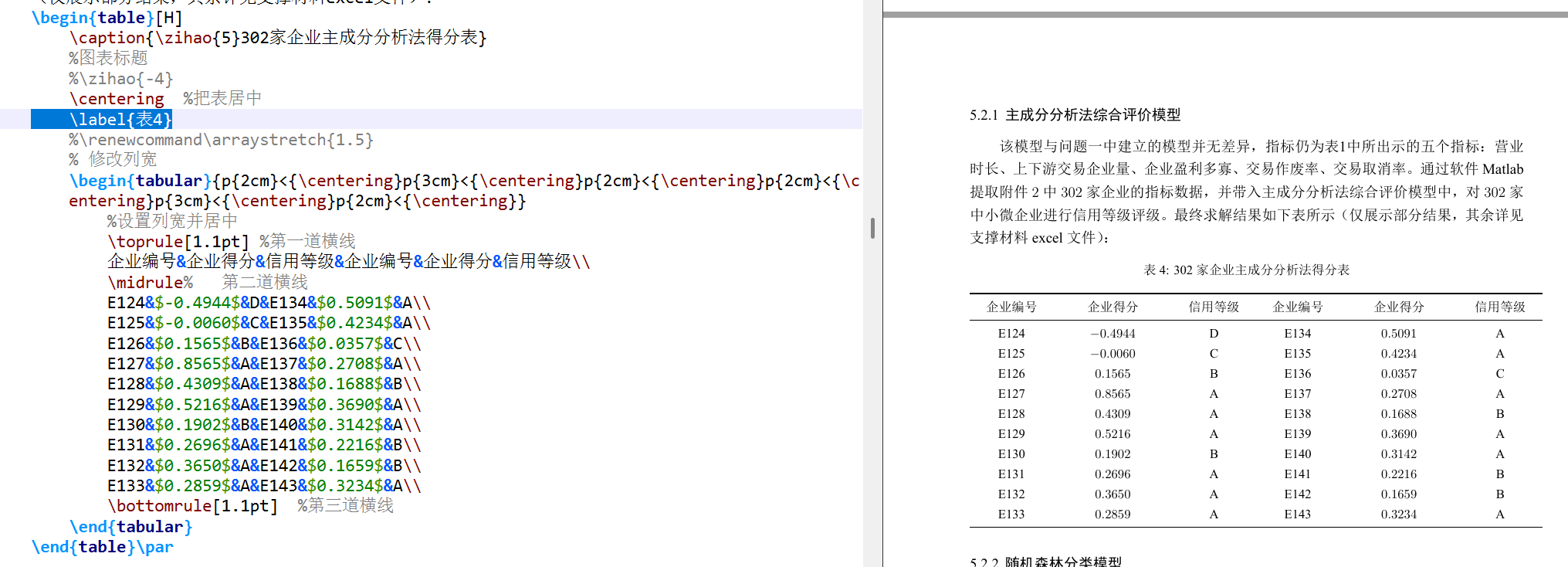Click value 0.2859 in the PDF table

(x=1113, y=514)
